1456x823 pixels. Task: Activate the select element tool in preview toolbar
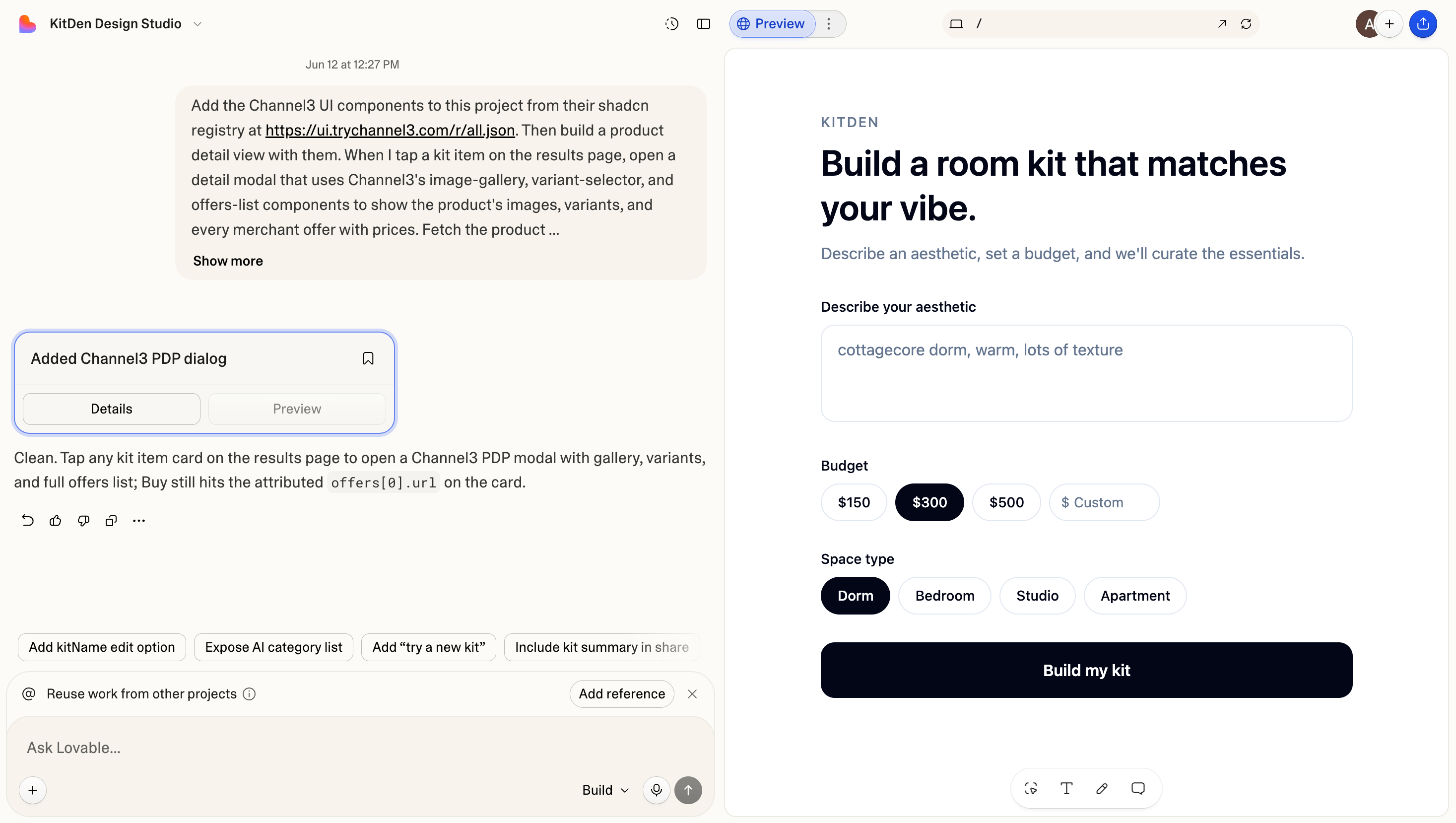click(1031, 788)
